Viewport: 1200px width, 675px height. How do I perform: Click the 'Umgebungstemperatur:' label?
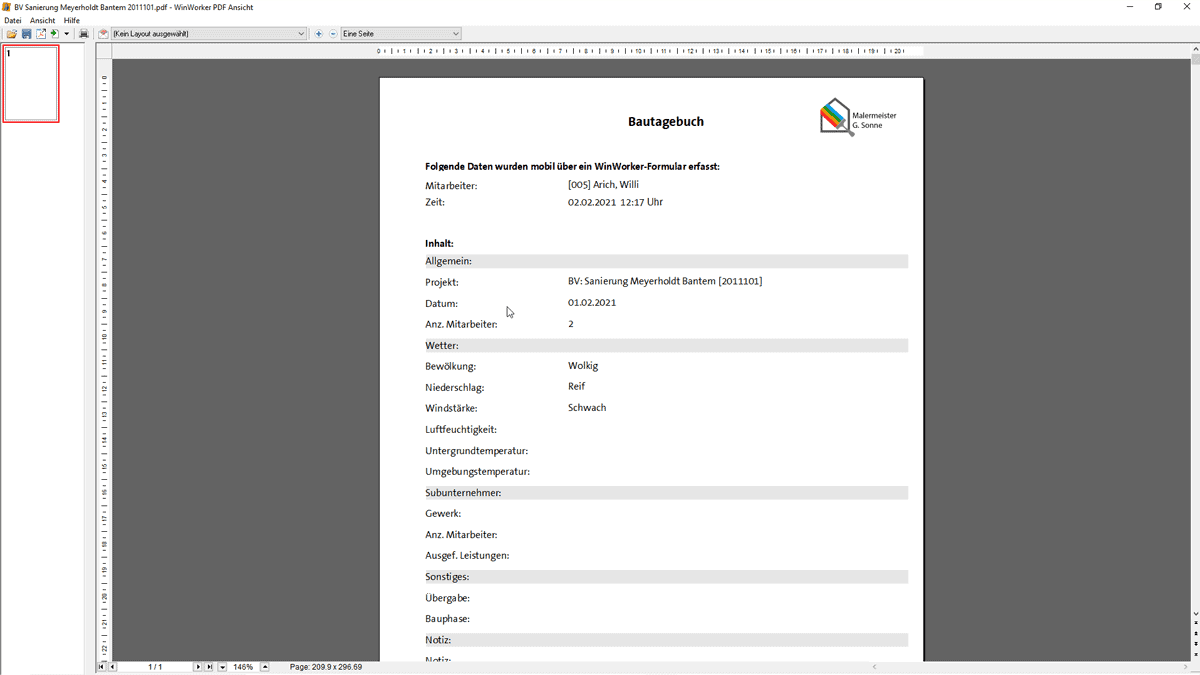pyautogui.click(x=478, y=472)
